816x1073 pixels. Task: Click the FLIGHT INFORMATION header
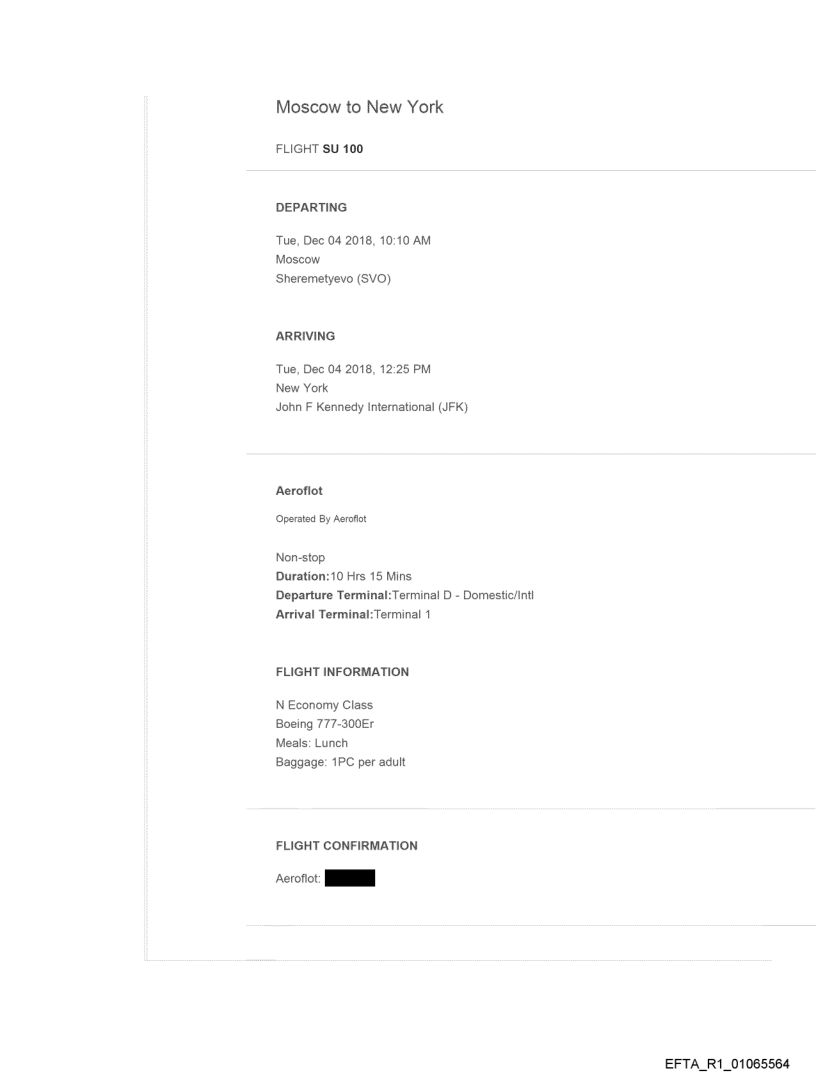341,672
